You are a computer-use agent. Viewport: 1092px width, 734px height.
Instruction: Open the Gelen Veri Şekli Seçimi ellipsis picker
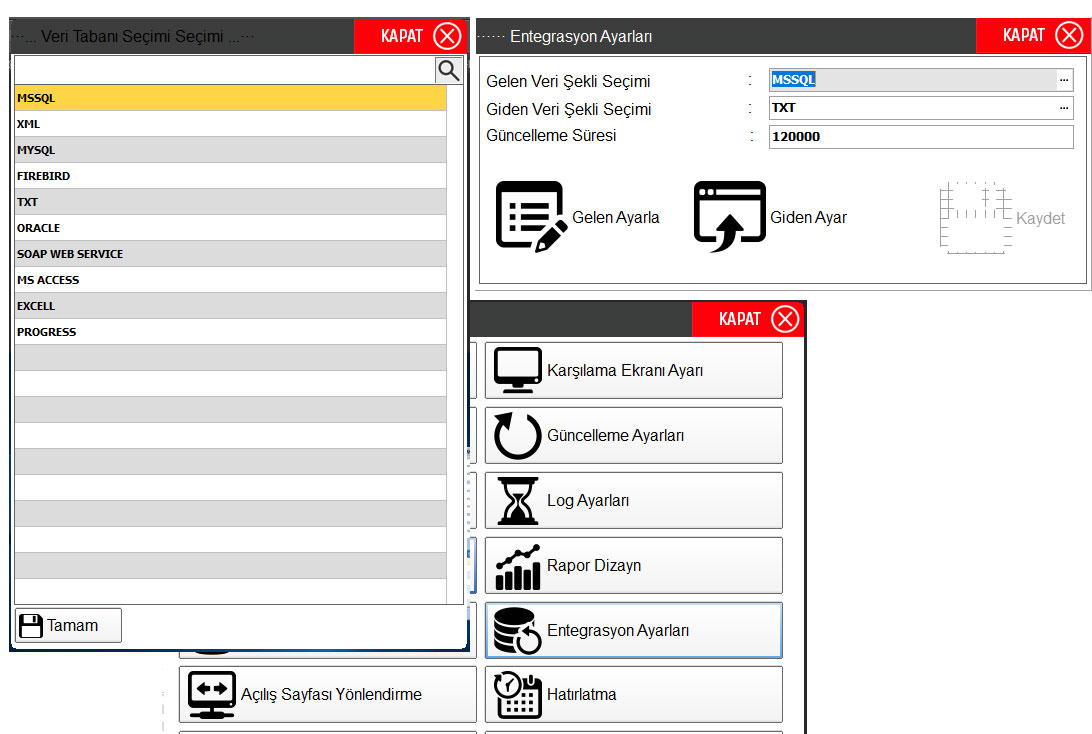(x=1063, y=80)
